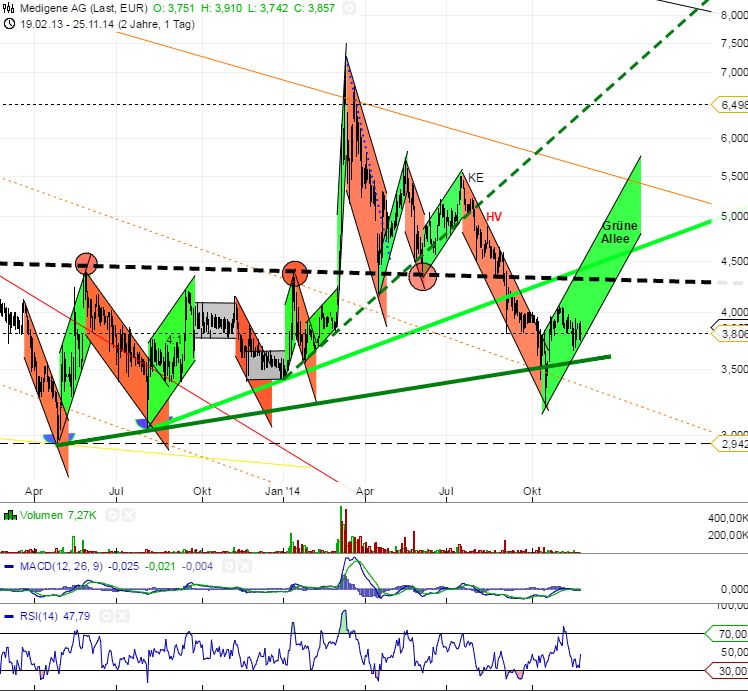Click the green MACD signal value -0,021
This screenshot has width=748, height=691.
(160, 567)
